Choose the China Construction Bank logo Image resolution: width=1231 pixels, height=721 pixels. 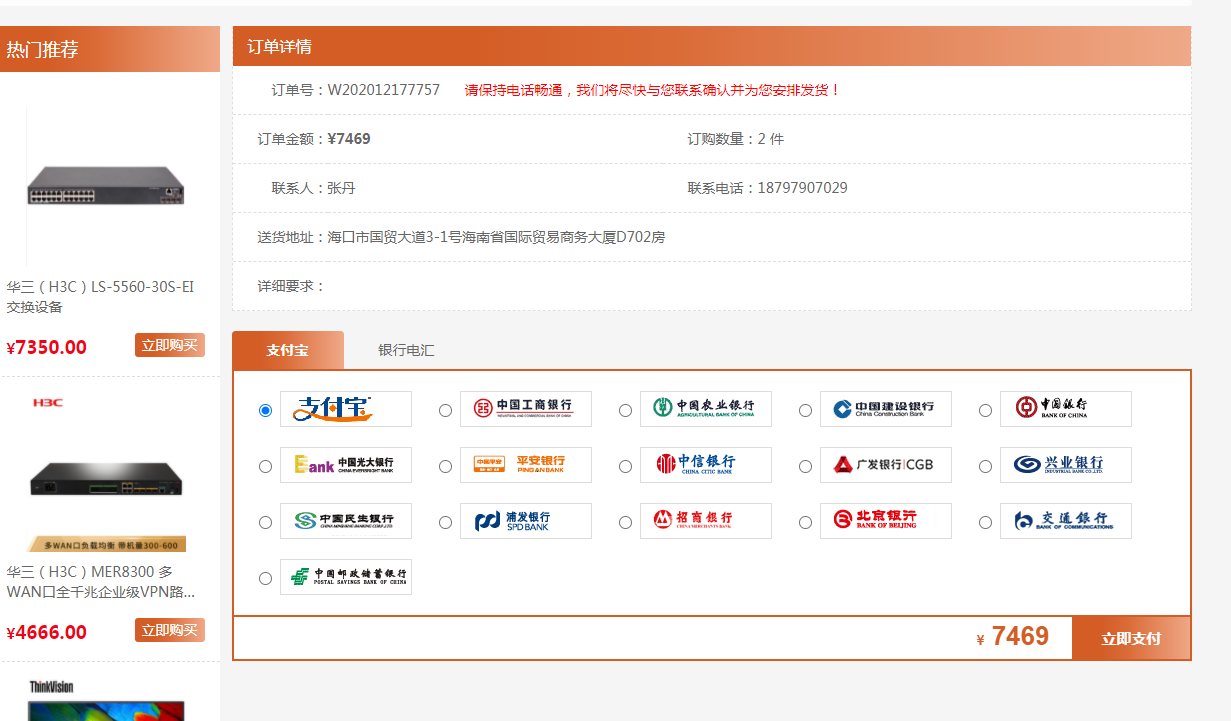[886, 409]
